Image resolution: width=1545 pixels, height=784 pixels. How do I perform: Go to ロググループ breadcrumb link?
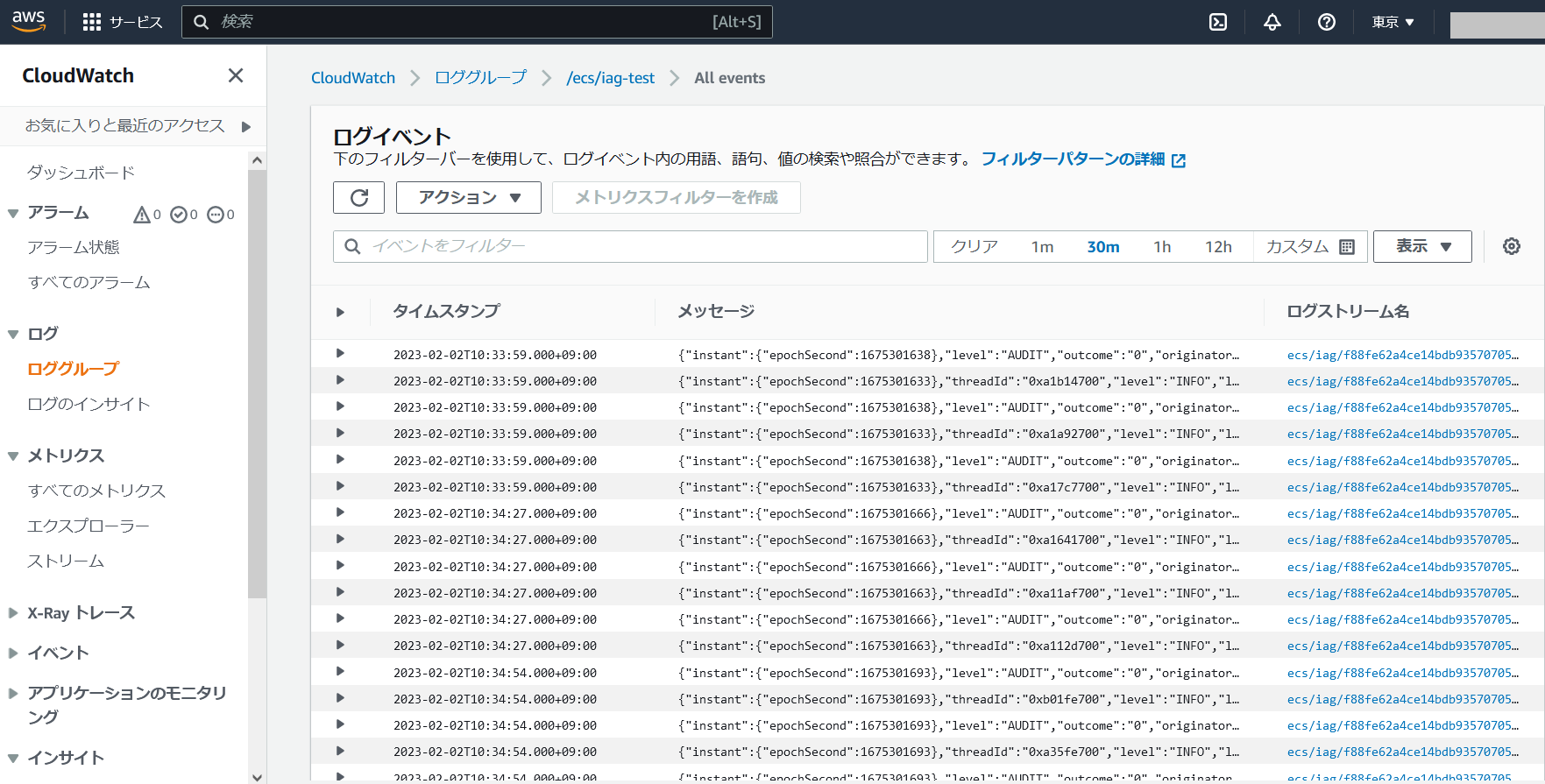(x=481, y=78)
